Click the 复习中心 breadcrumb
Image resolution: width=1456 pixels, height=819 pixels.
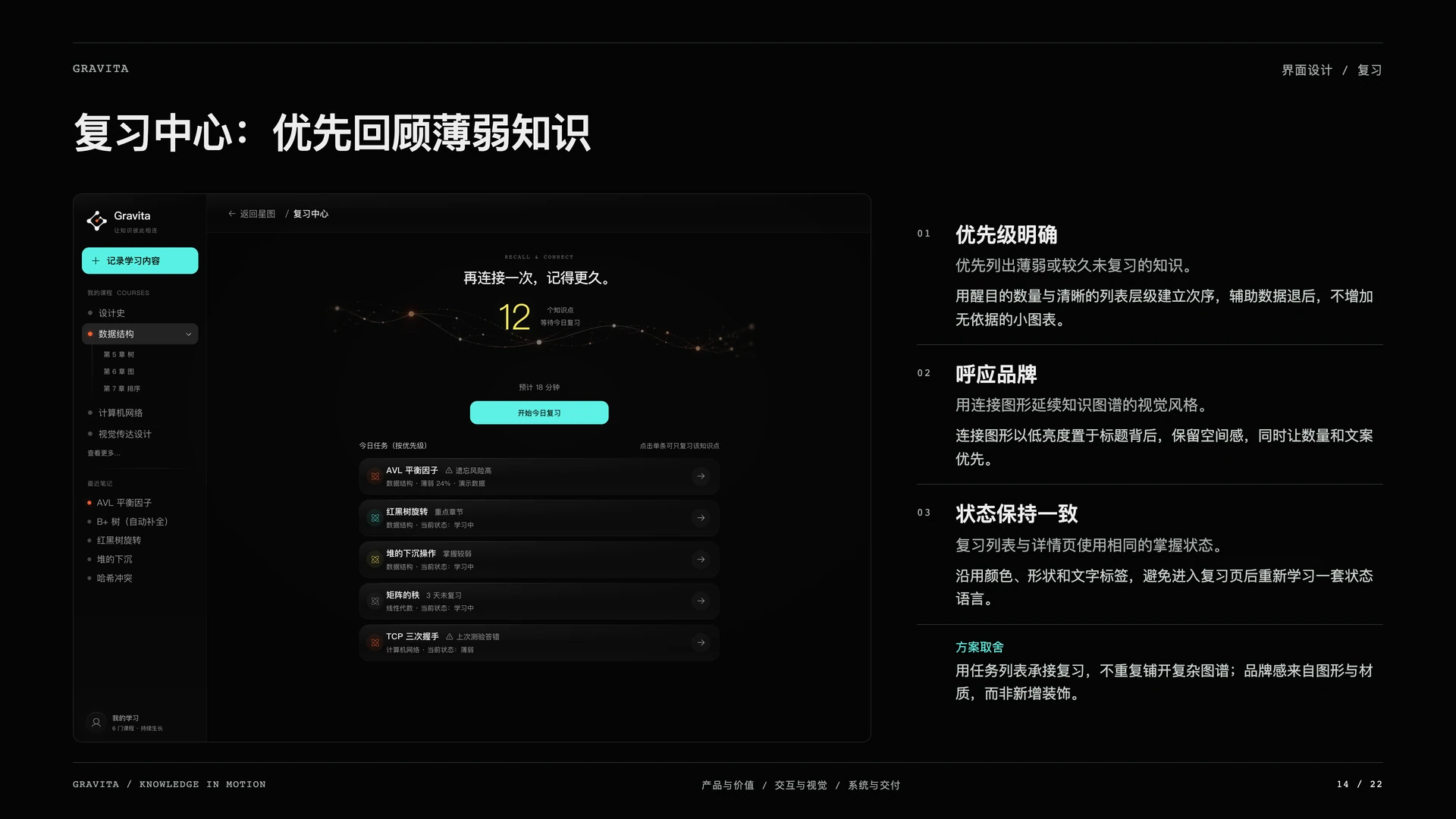pyautogui.click(x=311, y=214)
